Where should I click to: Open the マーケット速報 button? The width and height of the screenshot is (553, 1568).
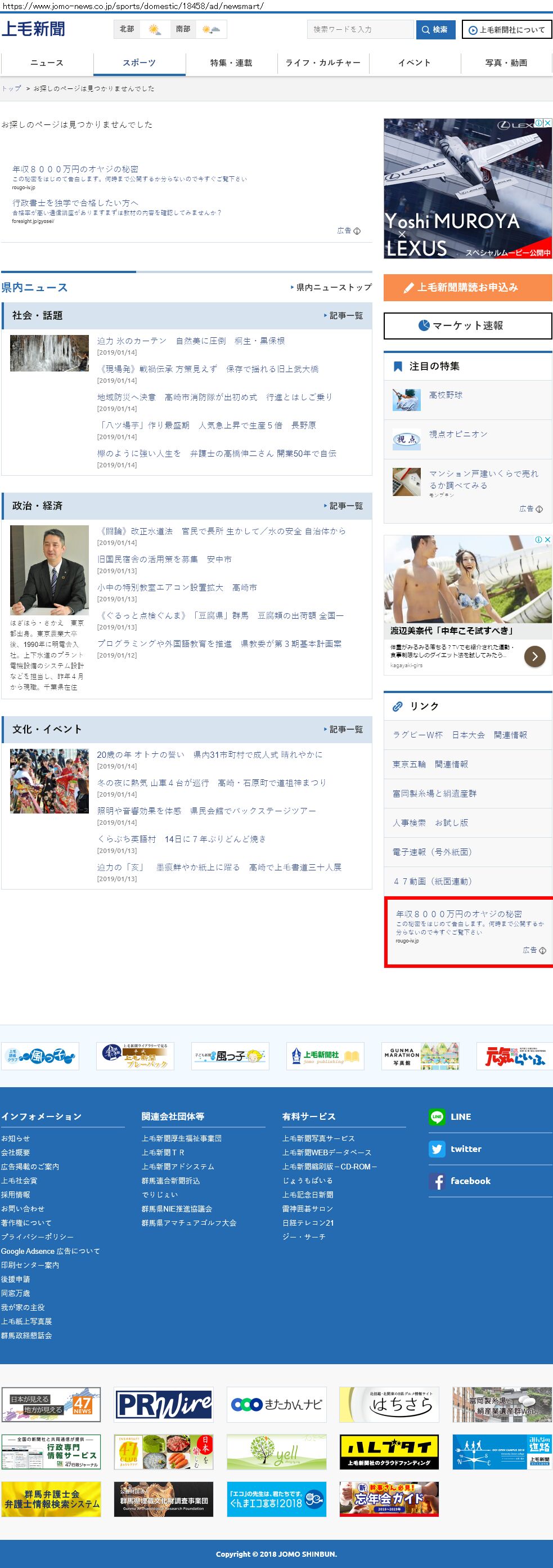click(x=467, y=325)
